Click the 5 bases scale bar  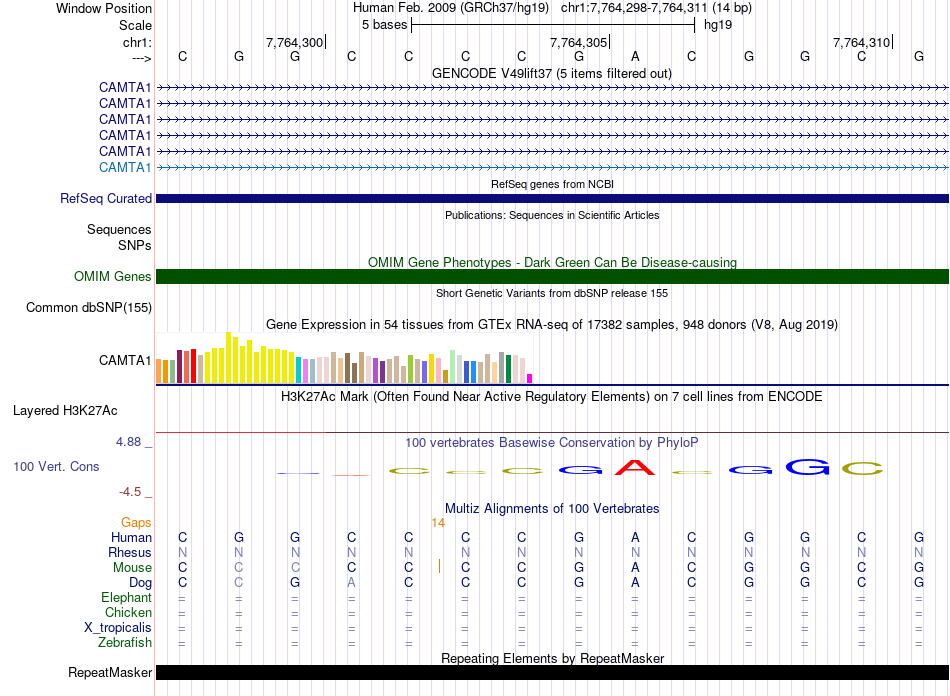pyautogui.click(x=553, y=25)
